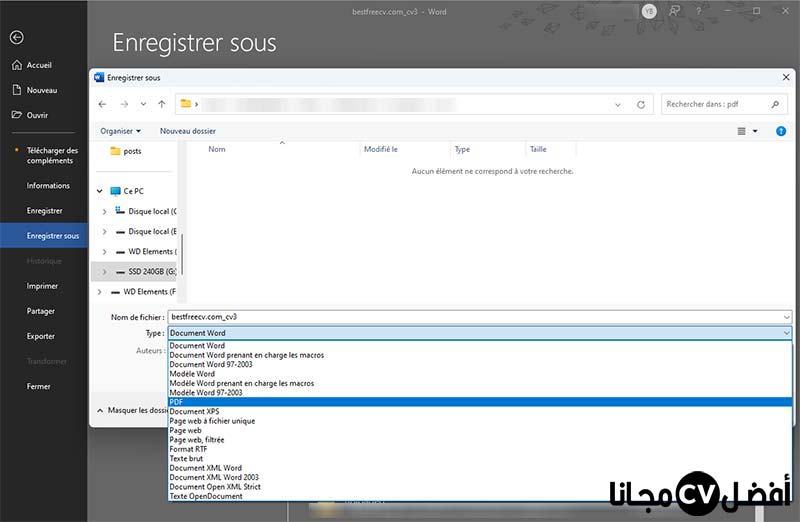Choose Modèle Word file type
Image resolution: width=800 pixels, height=522 pixels.
[480, 374]
